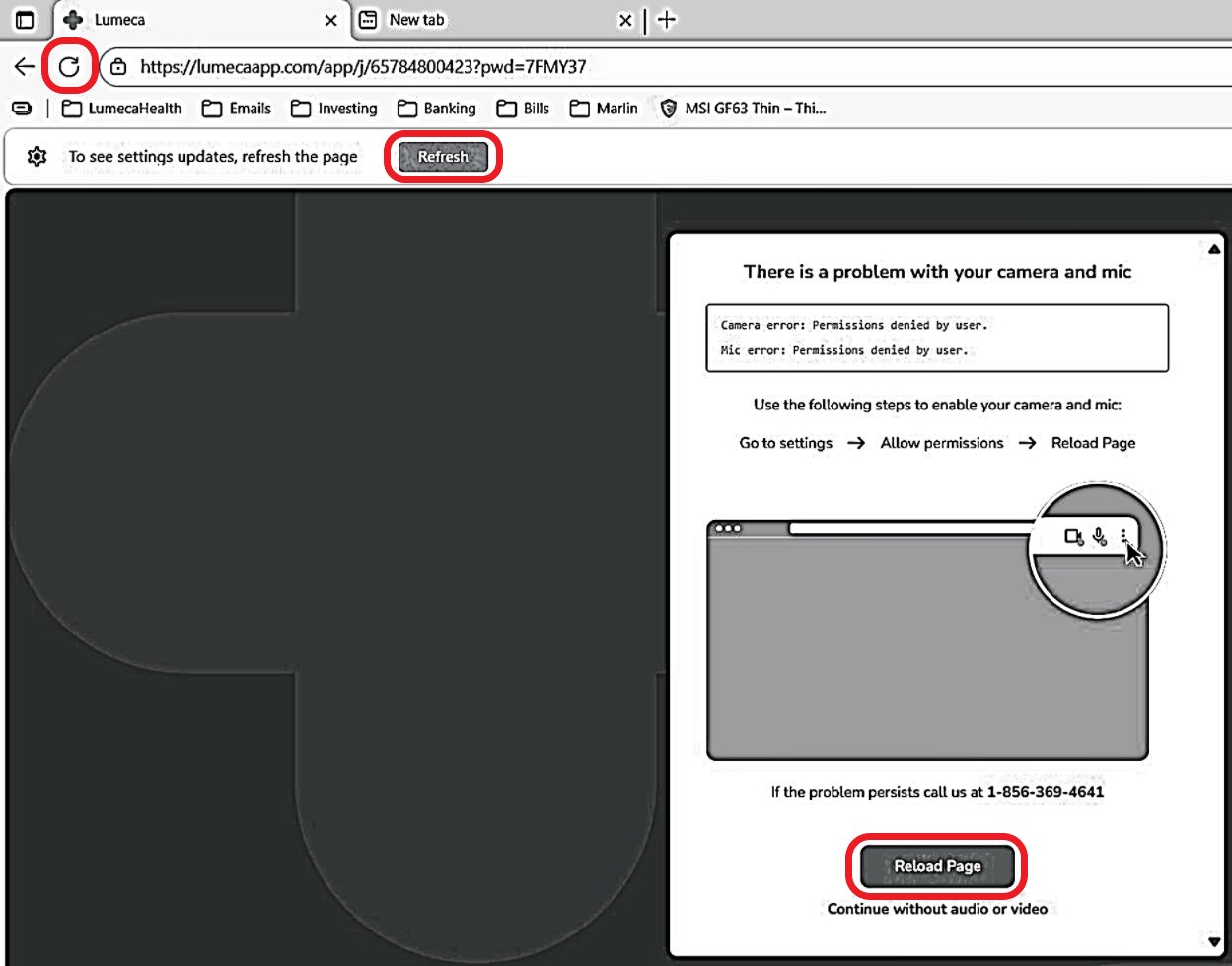Choose Continue without audio or video
The width and height of the screenshot is (1232, 966).
coord(937,909)
